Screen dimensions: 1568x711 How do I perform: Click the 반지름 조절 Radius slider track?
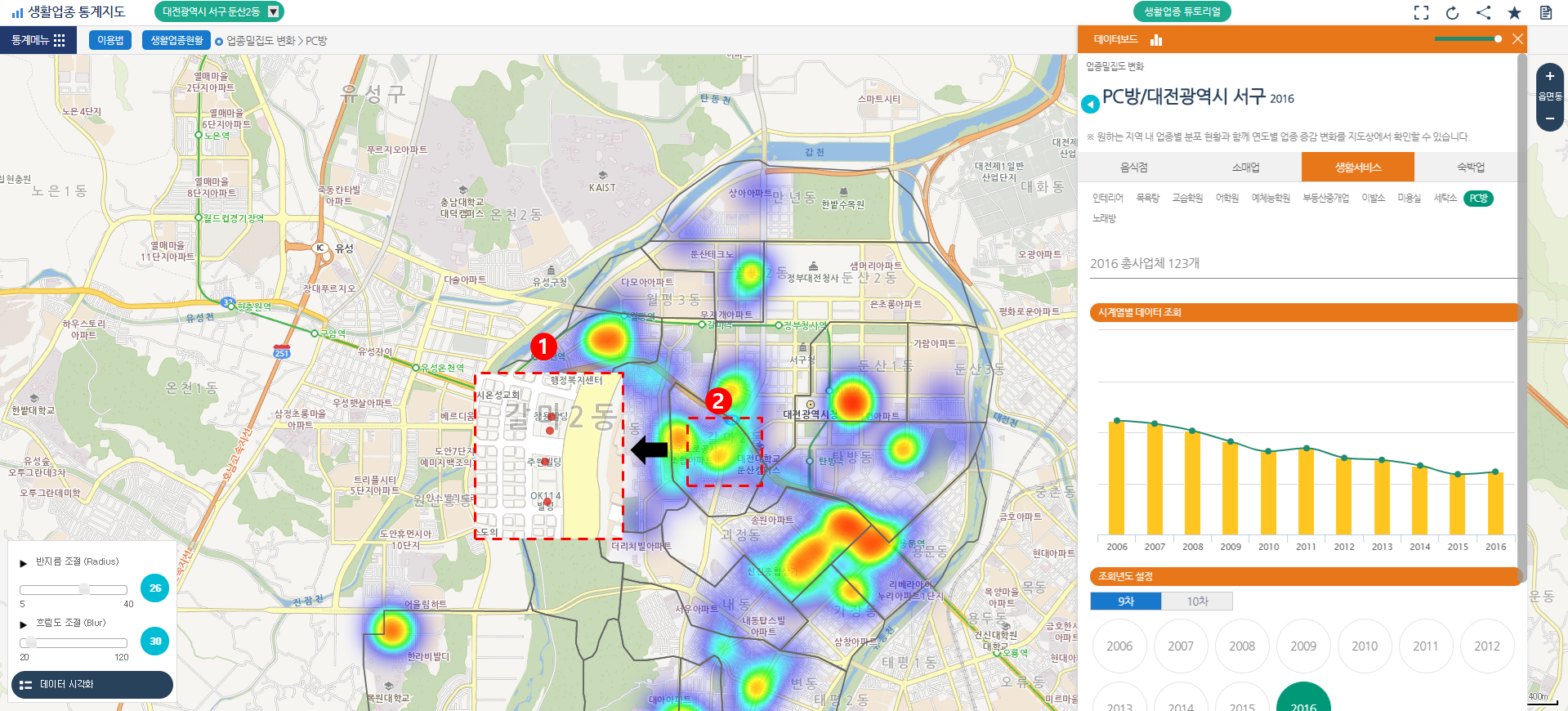tap(74, 589)
